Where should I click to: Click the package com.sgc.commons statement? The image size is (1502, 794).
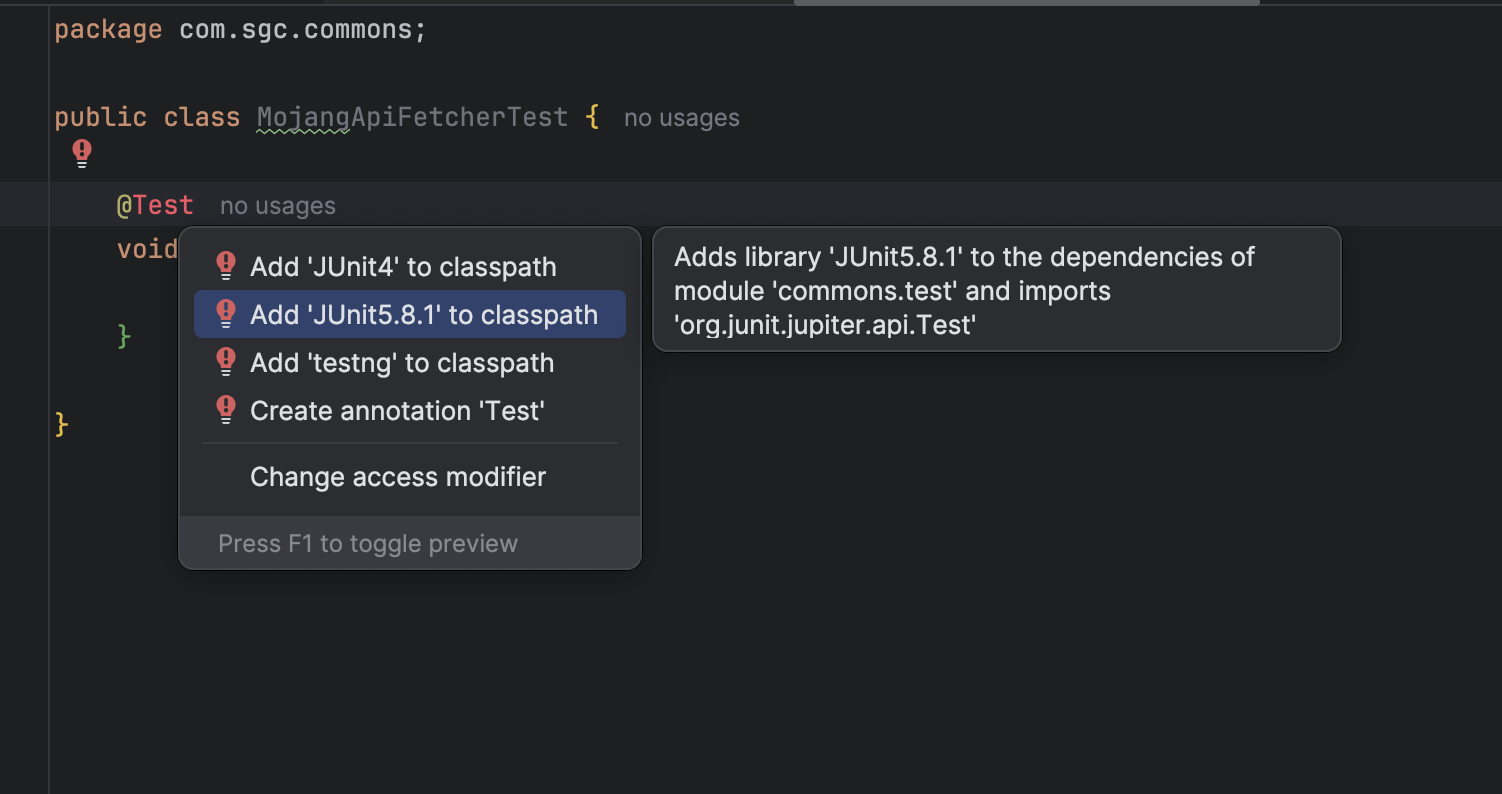240,29
